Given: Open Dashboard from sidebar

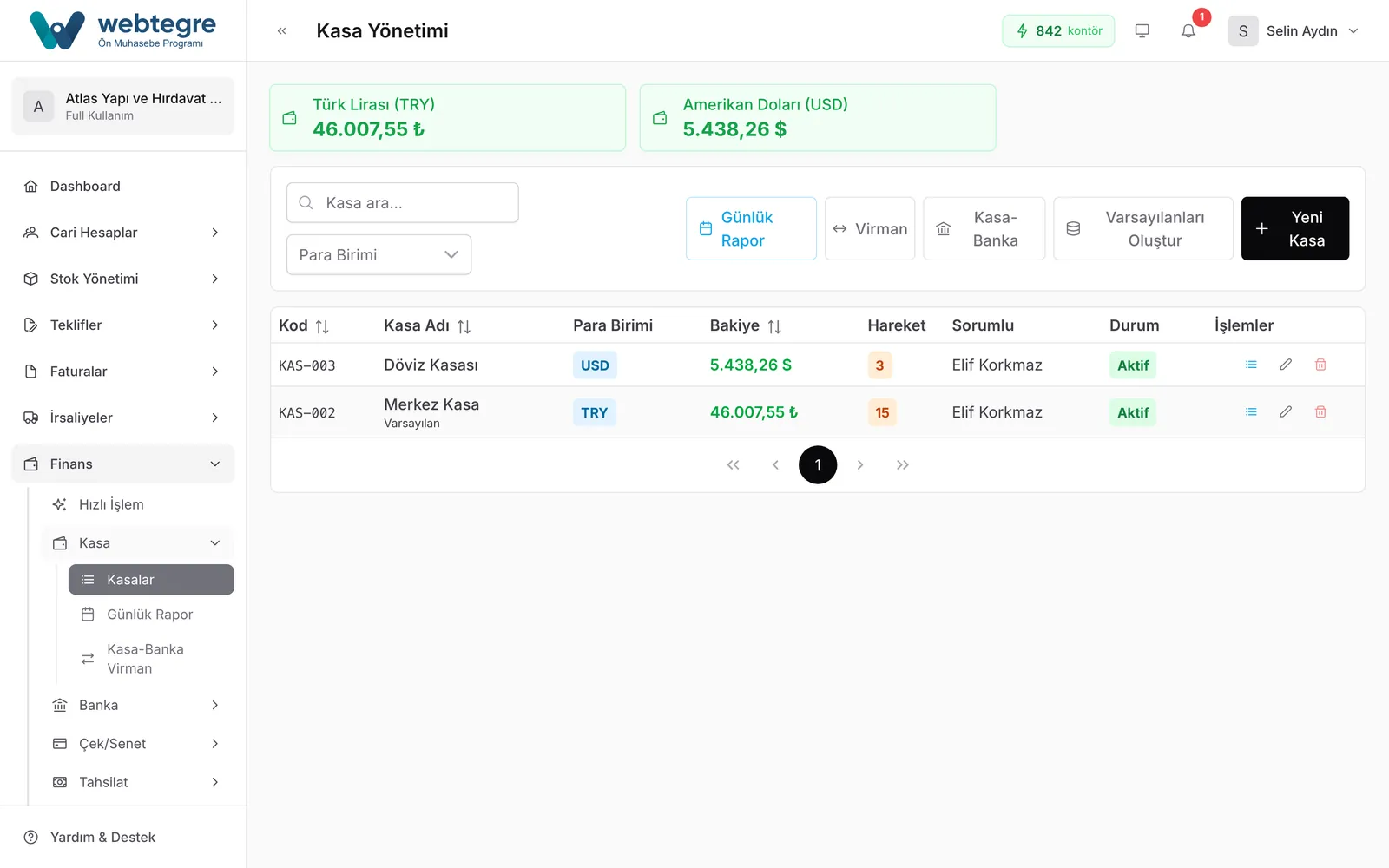Looking at the screenshot, I should 122,186.
